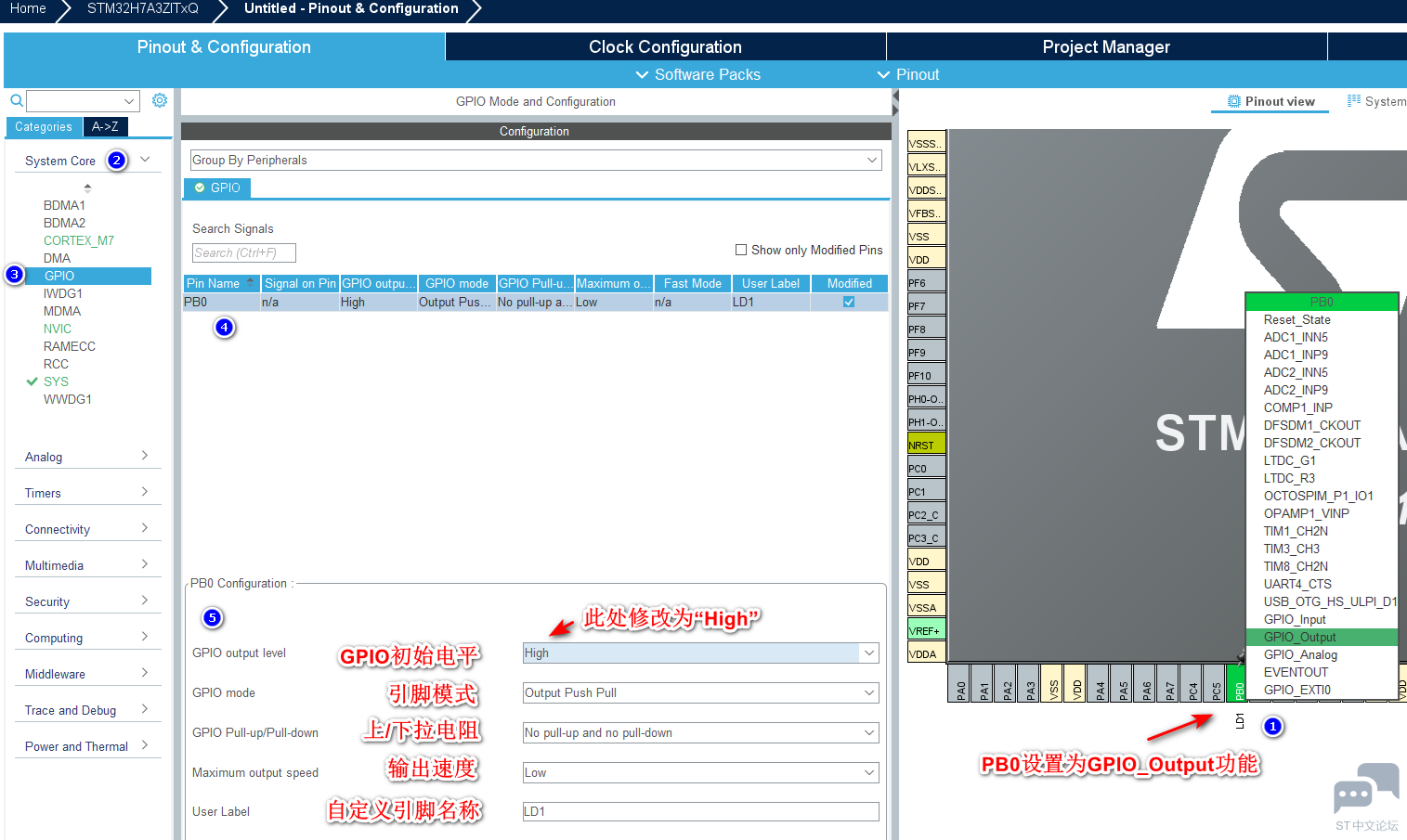Switch to Project Manager tab

point(1106,46)
